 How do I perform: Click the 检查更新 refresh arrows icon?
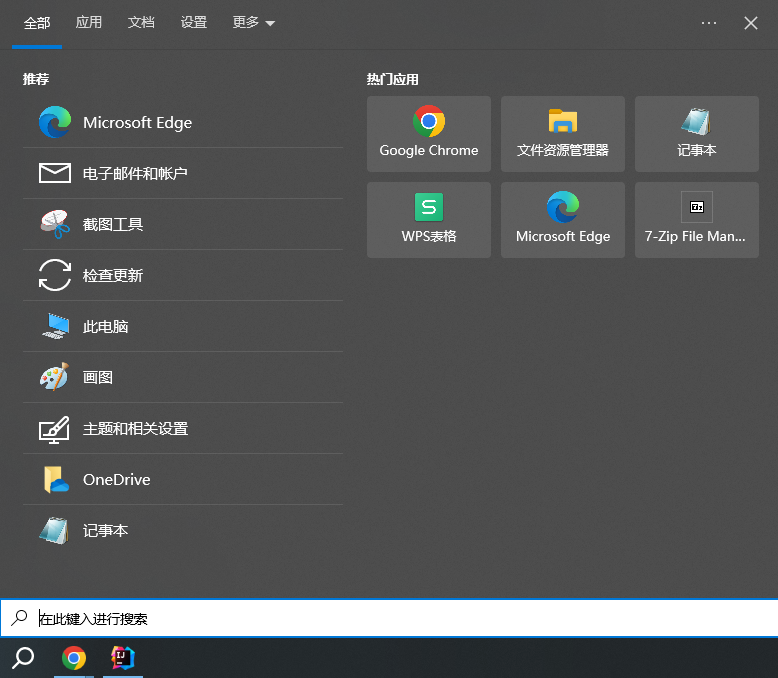pyautogui.click(x=55, y=275)
